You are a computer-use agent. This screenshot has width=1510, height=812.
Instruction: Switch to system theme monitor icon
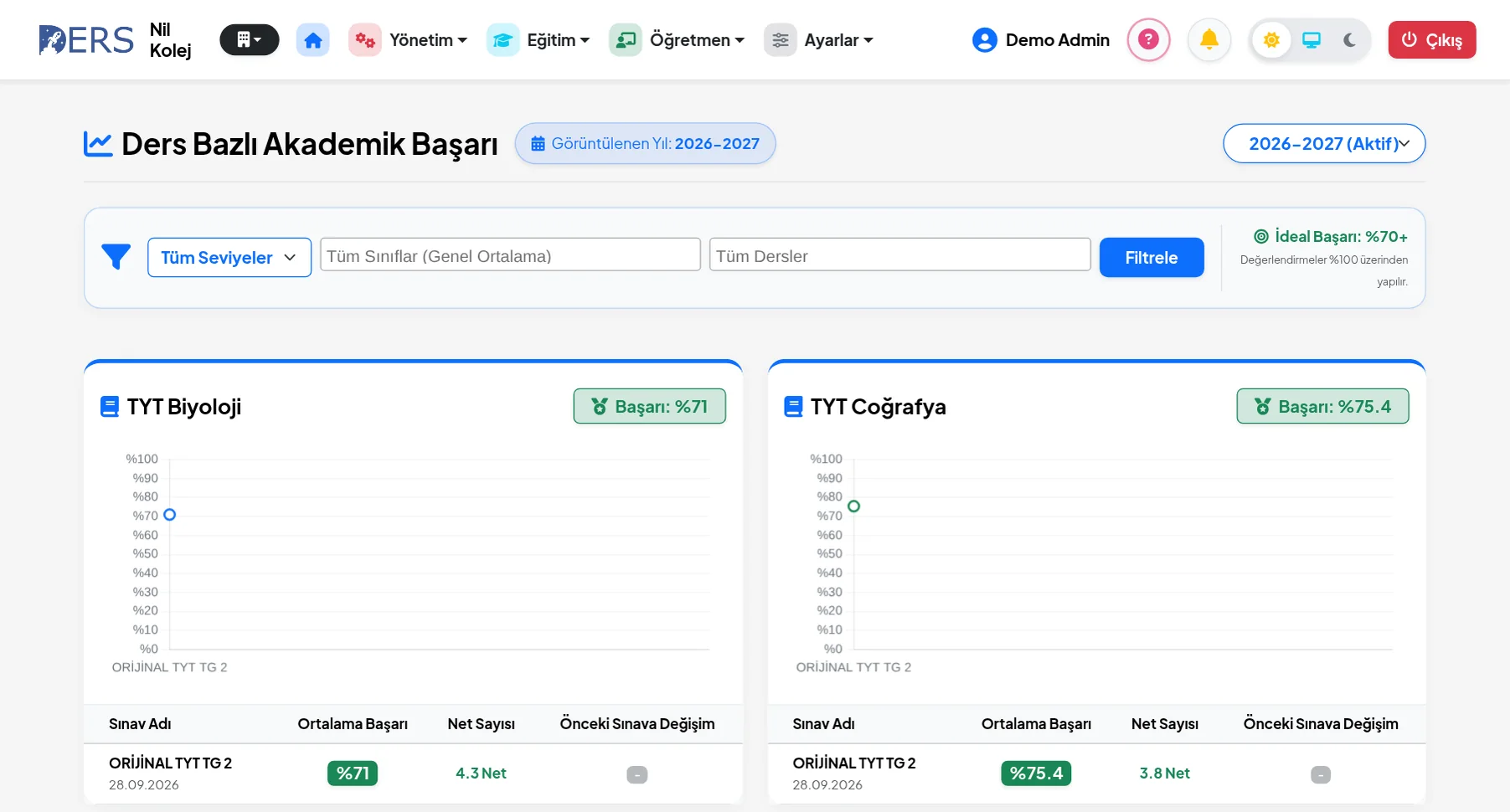[1312, 40]
